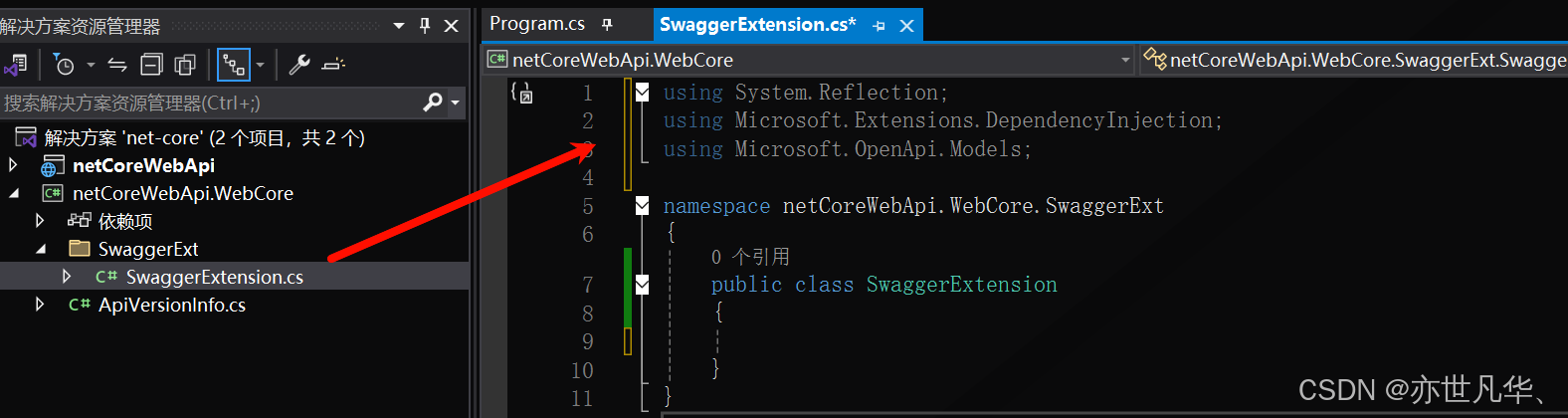This screenshot has height=418, width=1568.
Task: Open the project dropdown netCoreWebApi.WebCore
Action: click(1125, 60)
